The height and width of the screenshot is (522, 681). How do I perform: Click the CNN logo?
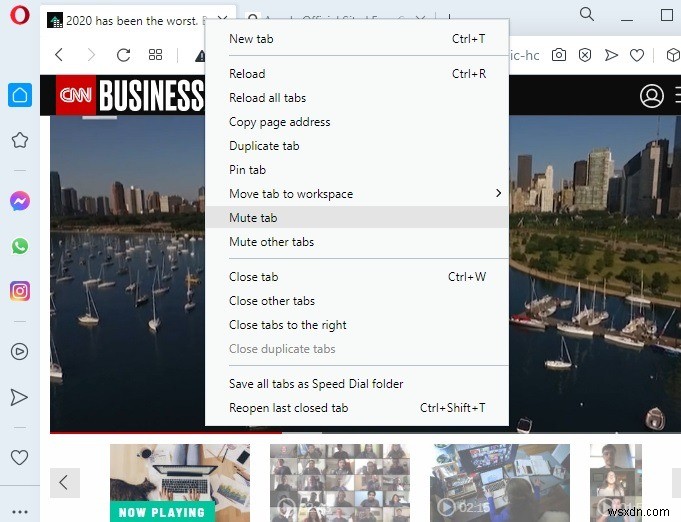[x=76, y=95]
